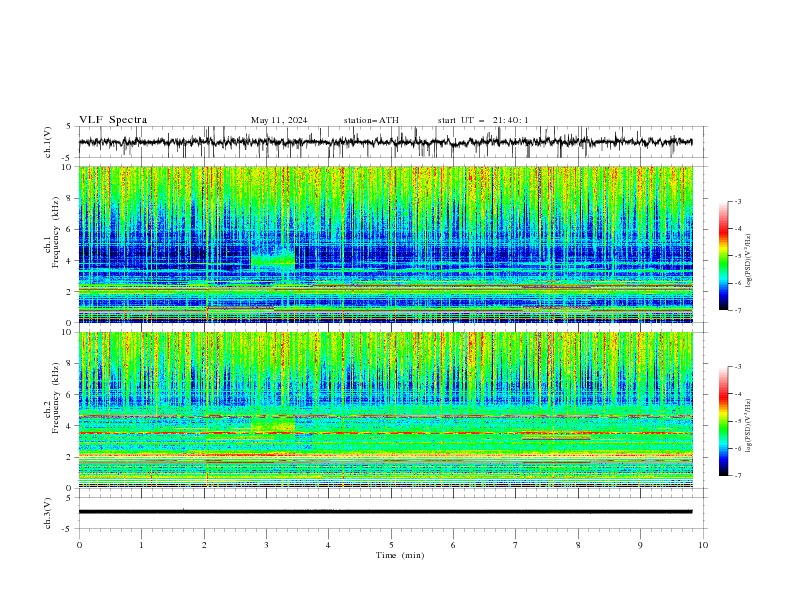Click the "Time (min)" axis label
This screenshot has height=612, width=792.
(400, 555)
